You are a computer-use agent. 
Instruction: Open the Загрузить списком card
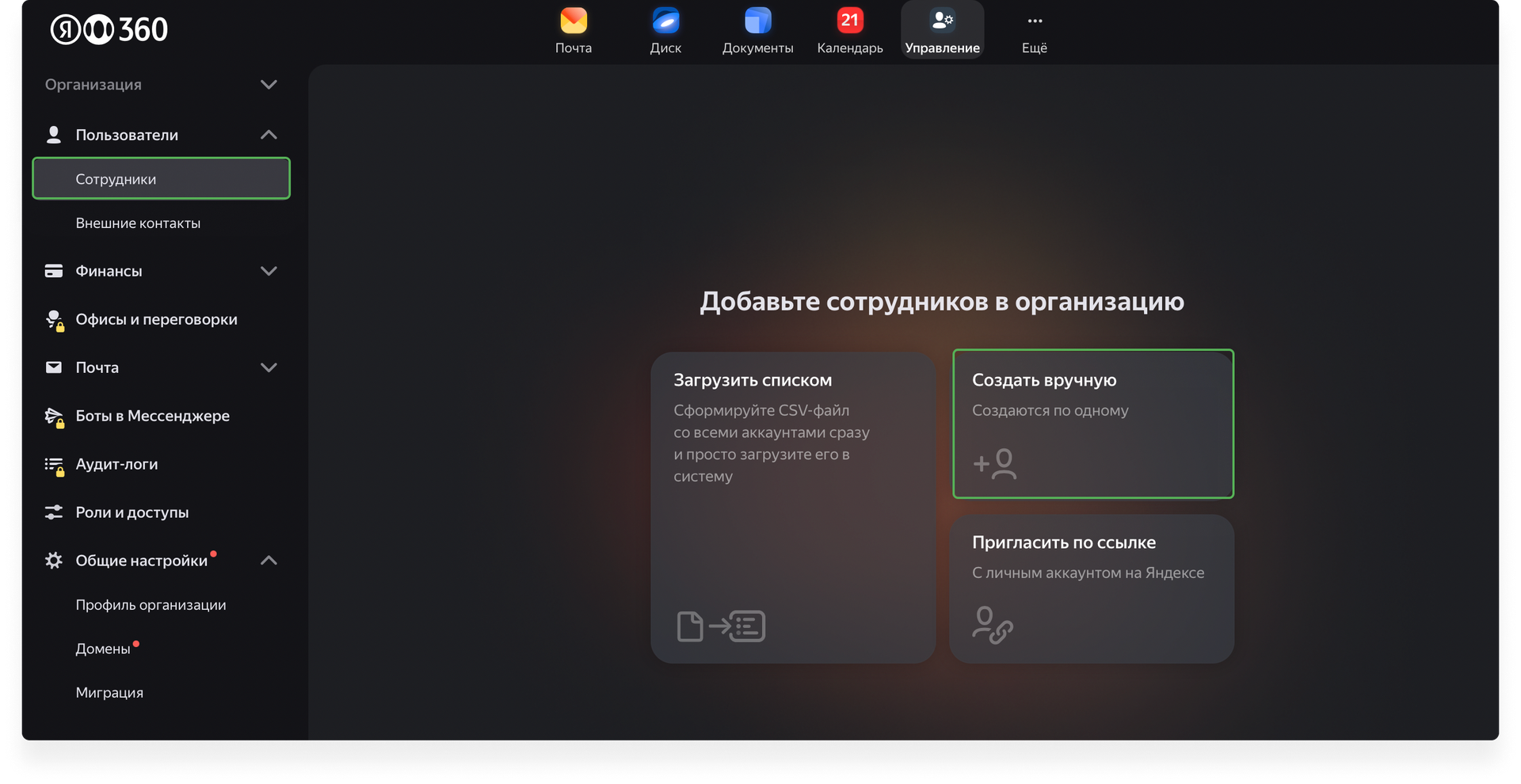[792, 507]
